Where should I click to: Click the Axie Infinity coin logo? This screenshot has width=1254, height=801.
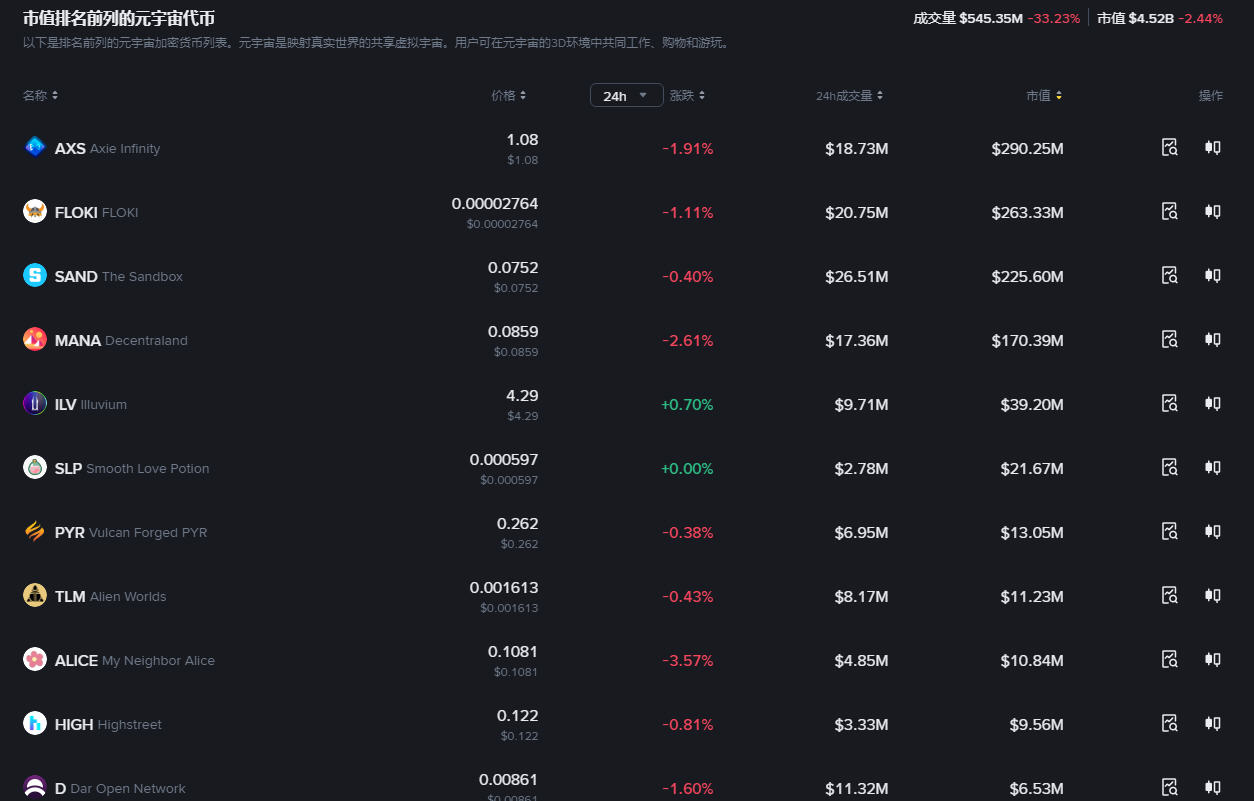pyautogui.click(x=35, y=147)
